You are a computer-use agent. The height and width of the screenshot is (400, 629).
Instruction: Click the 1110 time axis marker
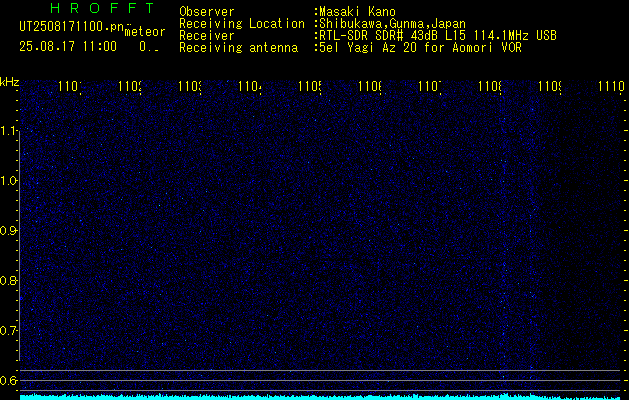[611, 86]
